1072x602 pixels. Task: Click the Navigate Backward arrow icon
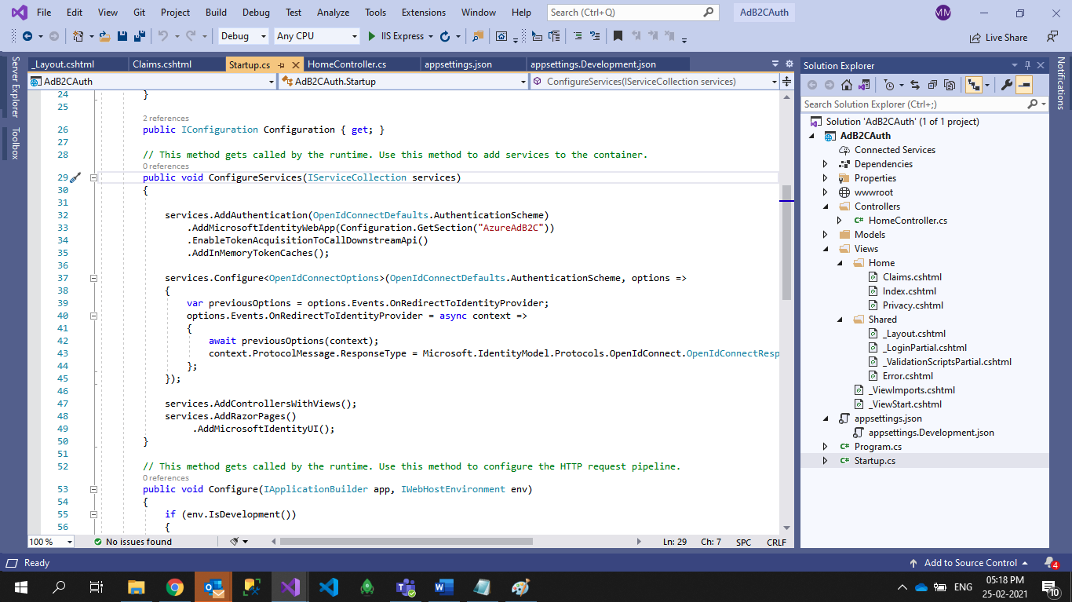27,36
